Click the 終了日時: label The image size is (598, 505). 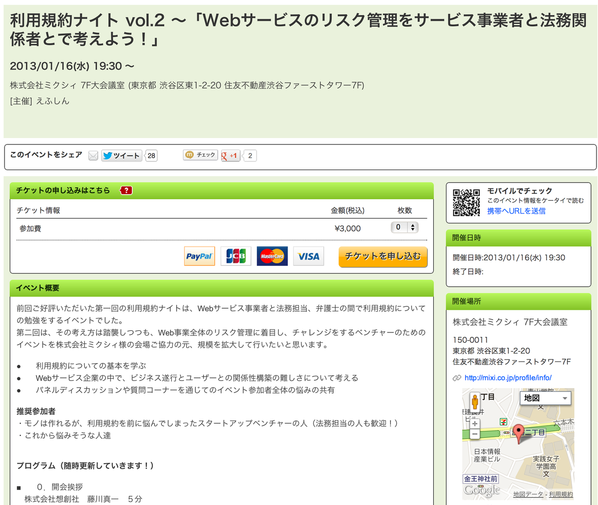468,272
